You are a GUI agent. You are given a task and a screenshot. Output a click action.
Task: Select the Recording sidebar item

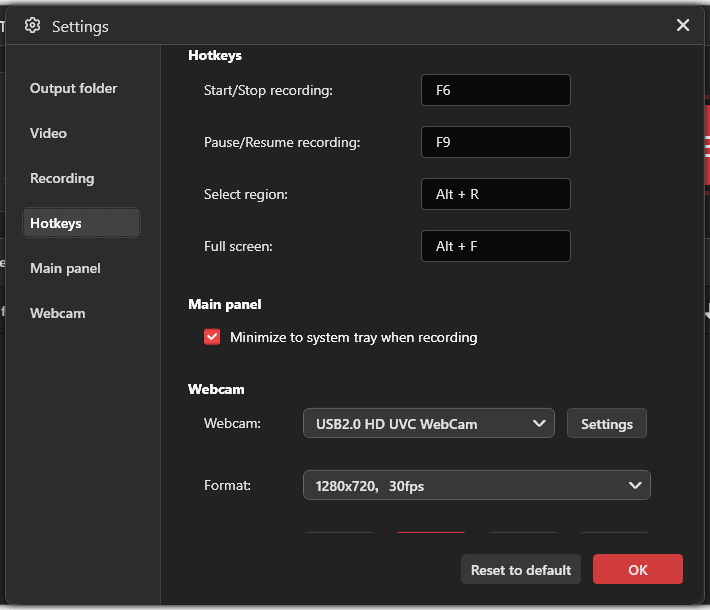(62, 178)
